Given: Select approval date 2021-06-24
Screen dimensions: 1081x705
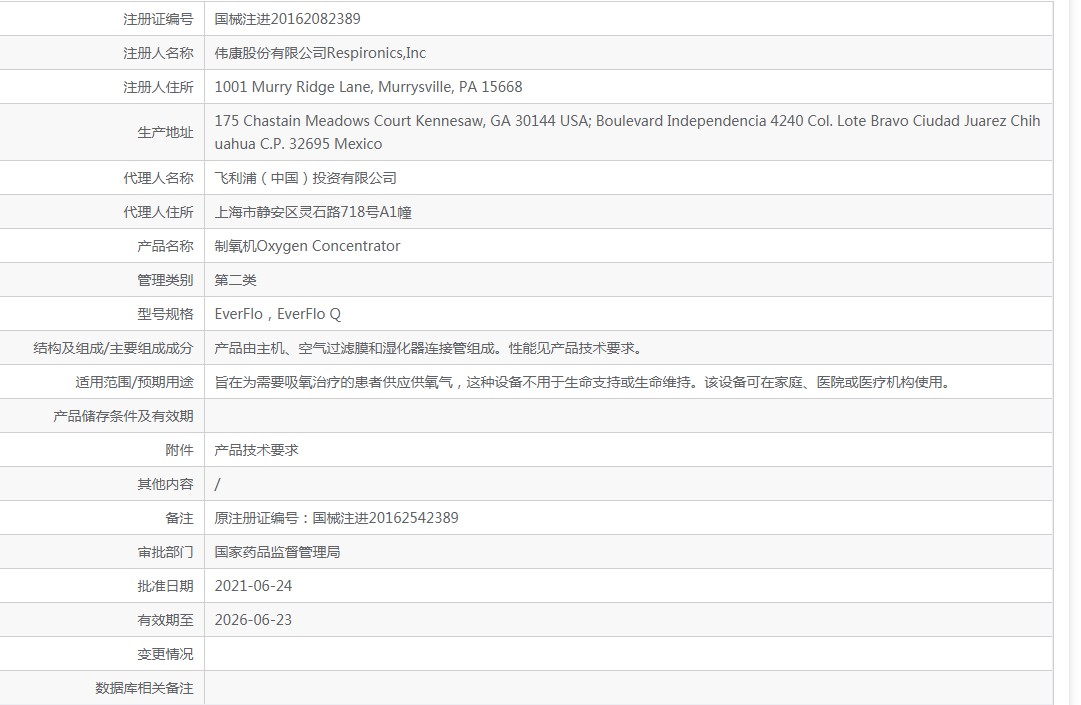Looking at the screenshot, I should 253,586.
